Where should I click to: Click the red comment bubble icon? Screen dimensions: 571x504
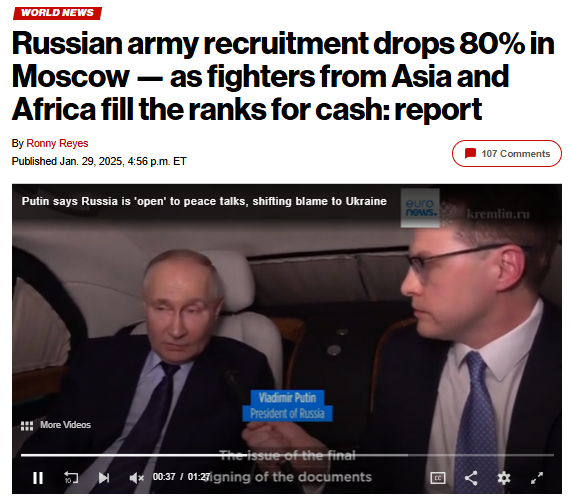pos(470,153)
